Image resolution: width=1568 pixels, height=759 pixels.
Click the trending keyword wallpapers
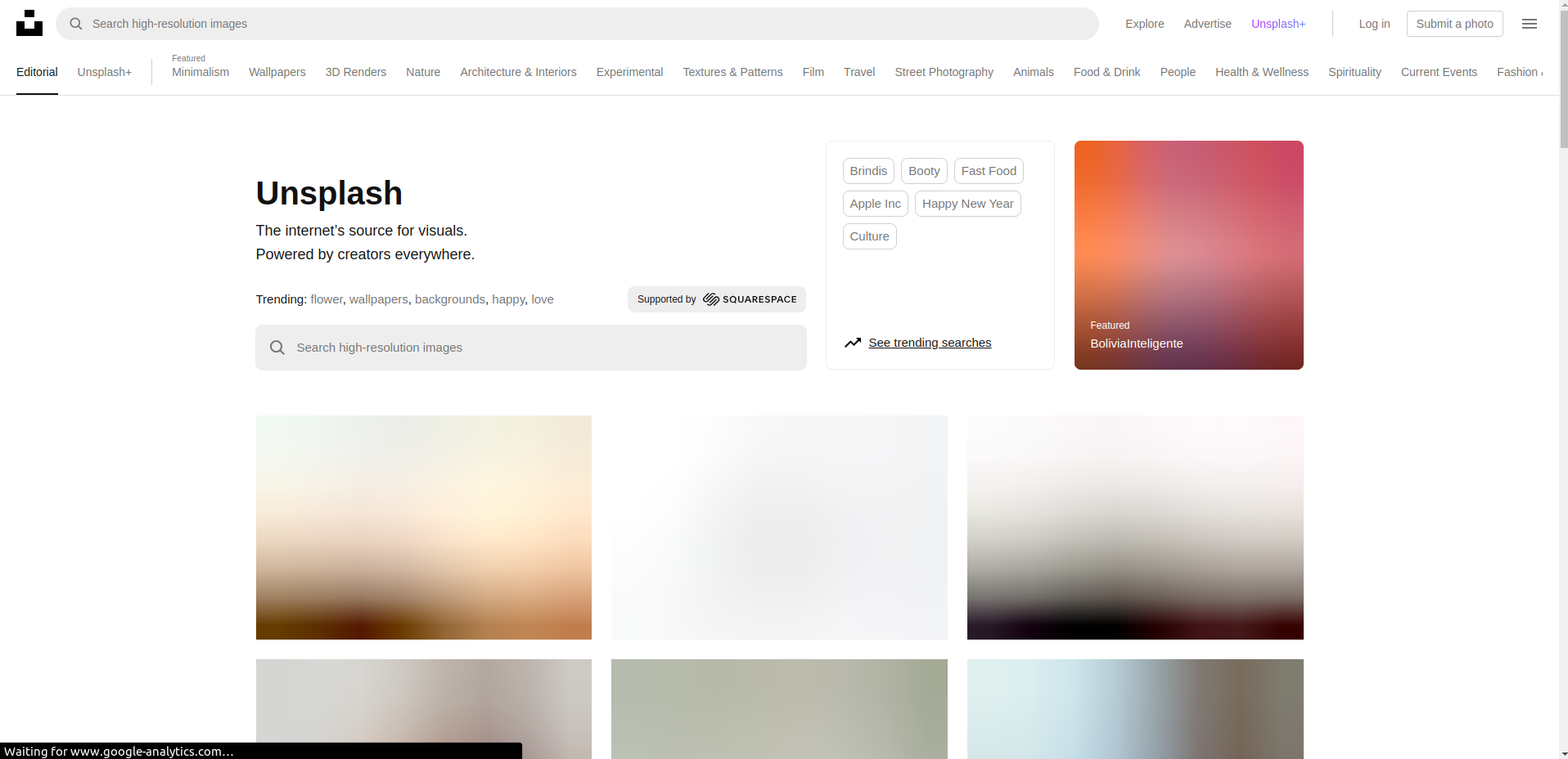coord(378,299)
